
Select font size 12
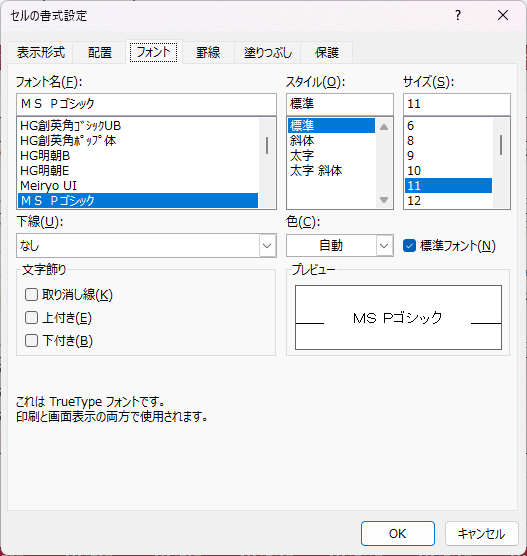pos(448,200)
